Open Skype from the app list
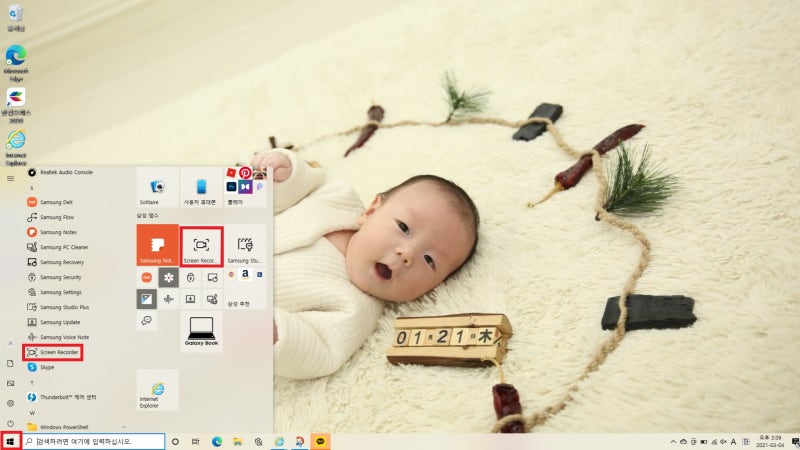This screenshot has height=450, width=800. (x=47, y=367)
